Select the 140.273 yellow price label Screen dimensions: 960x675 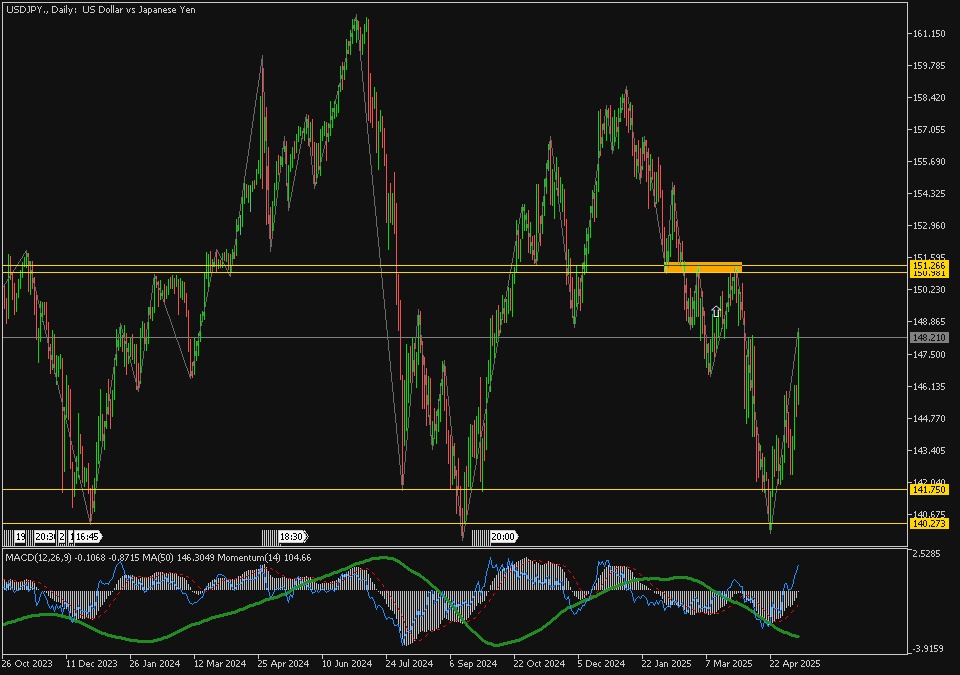click(x=929, y=523)
